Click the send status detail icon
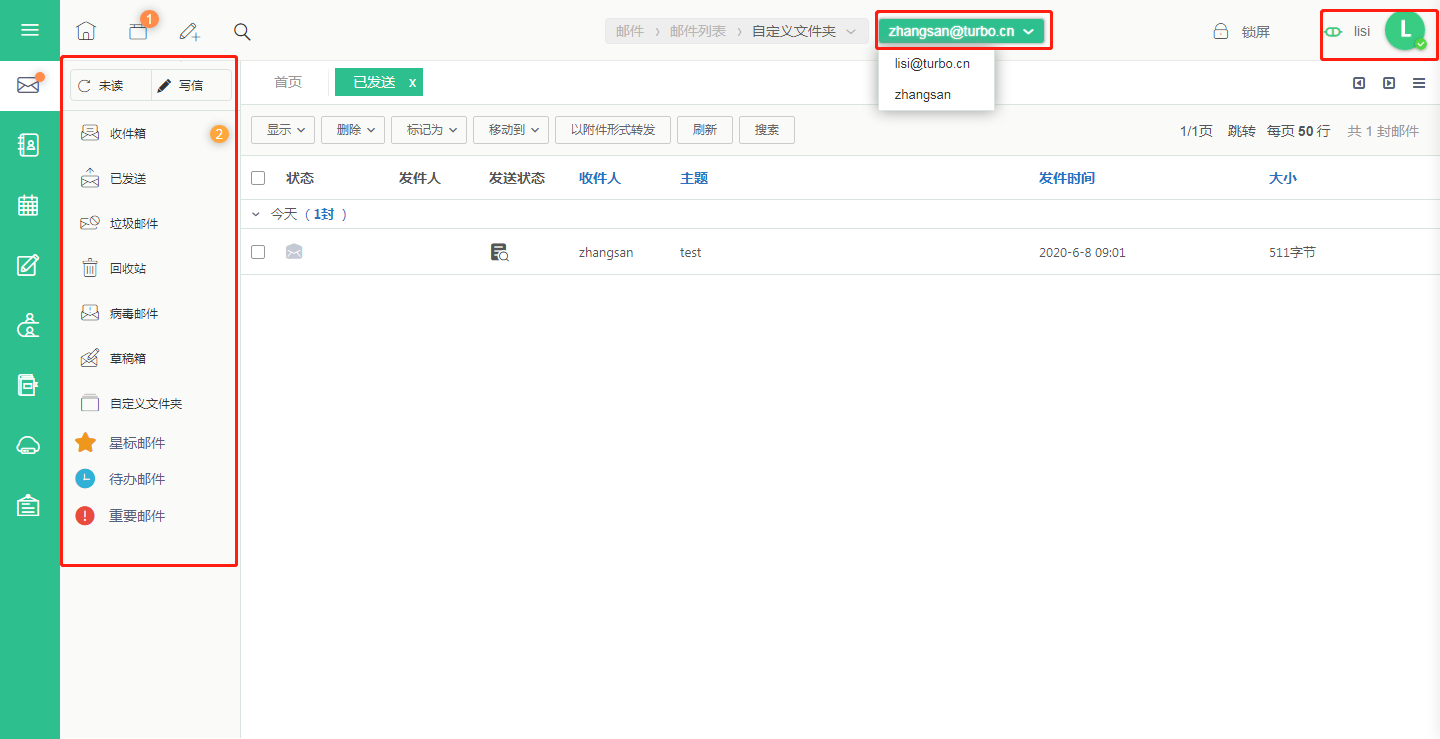The image size is (1440, 739). (x=499, y=252)
